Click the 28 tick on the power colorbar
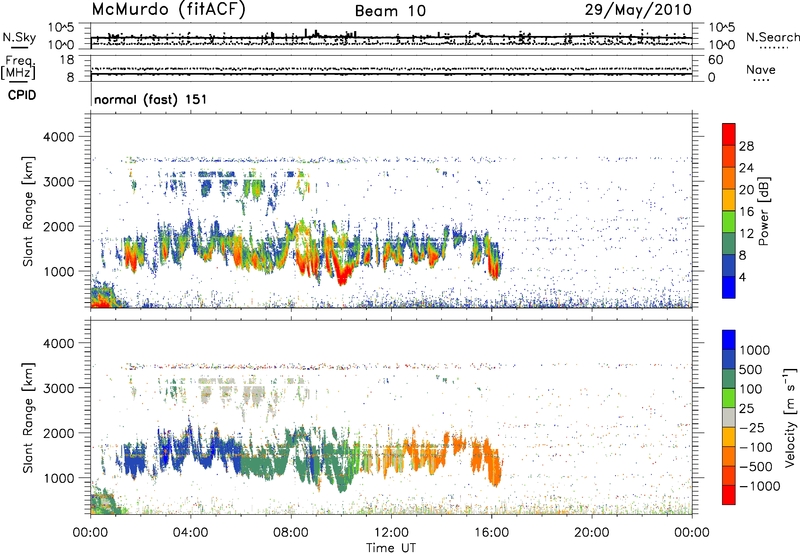This screenshot has width=800, height=554. point(746,146)
